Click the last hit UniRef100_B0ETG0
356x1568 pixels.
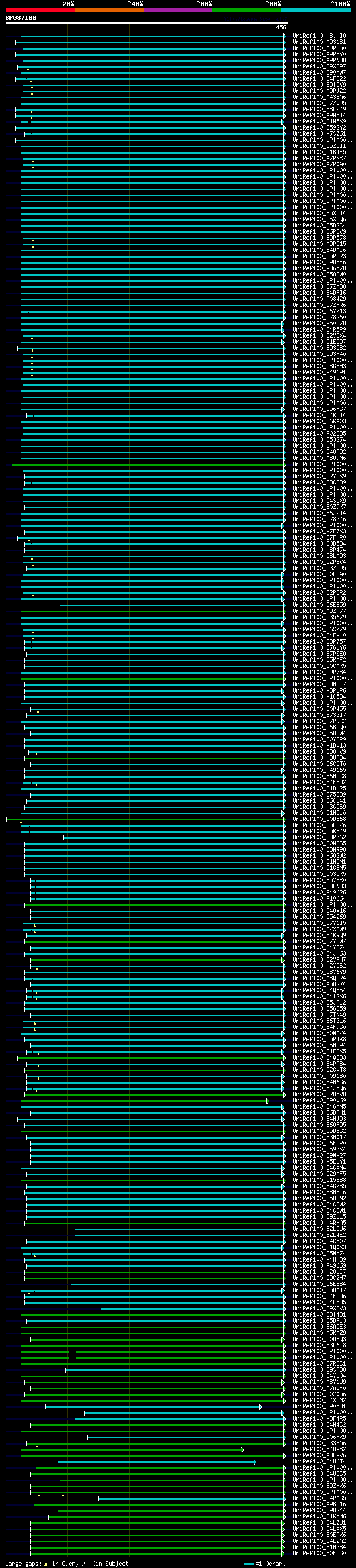tap(319, 1553)
